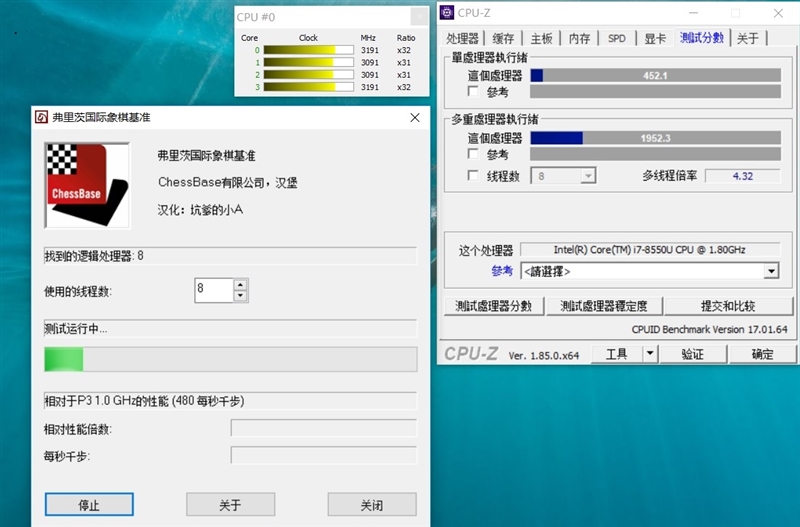The image size is (800, 527).
Task: Select the 測試分數 tab
Action: (702, 37)
